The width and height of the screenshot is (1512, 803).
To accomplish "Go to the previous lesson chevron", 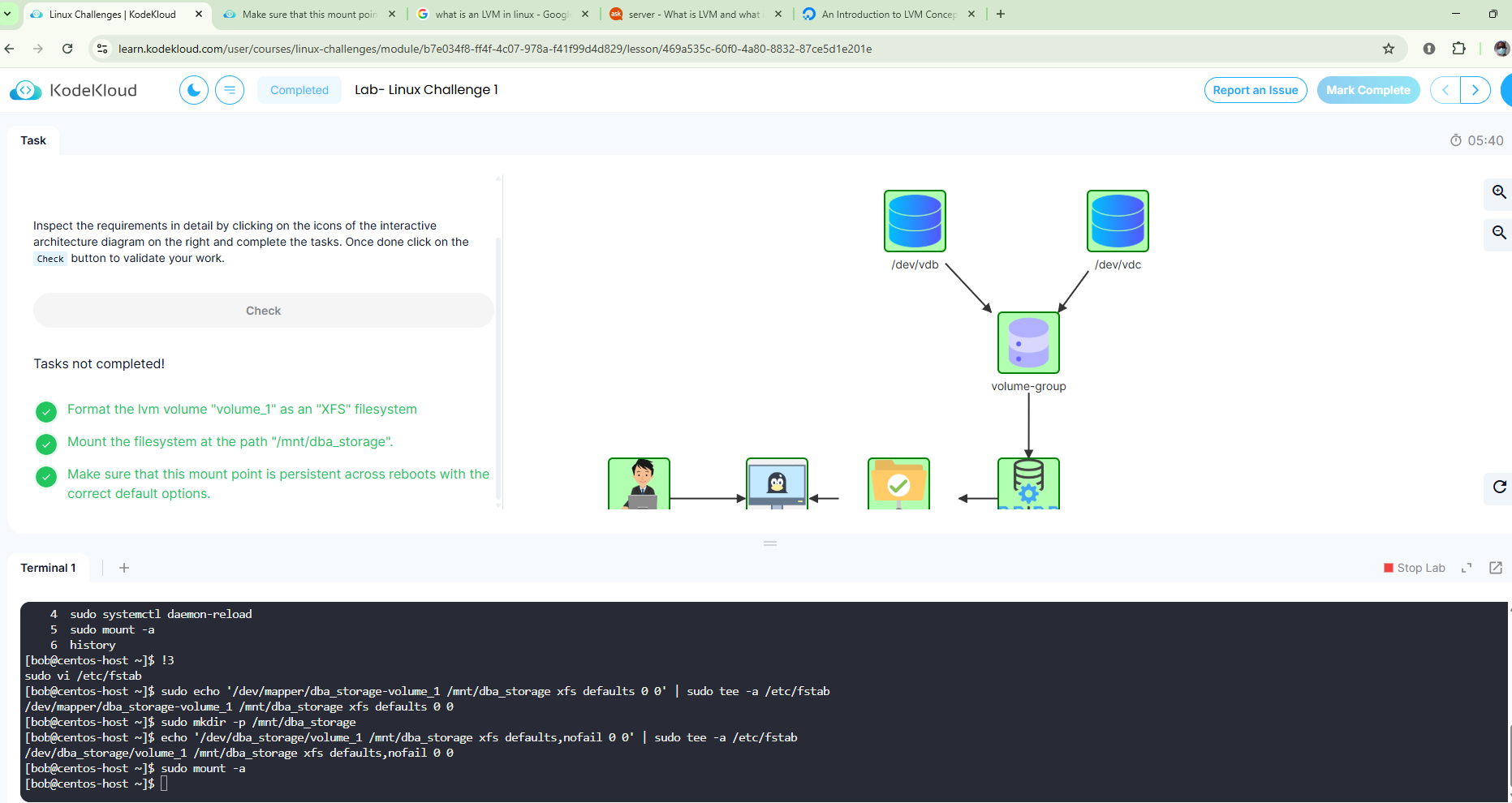I will [x=1445, y=90].
